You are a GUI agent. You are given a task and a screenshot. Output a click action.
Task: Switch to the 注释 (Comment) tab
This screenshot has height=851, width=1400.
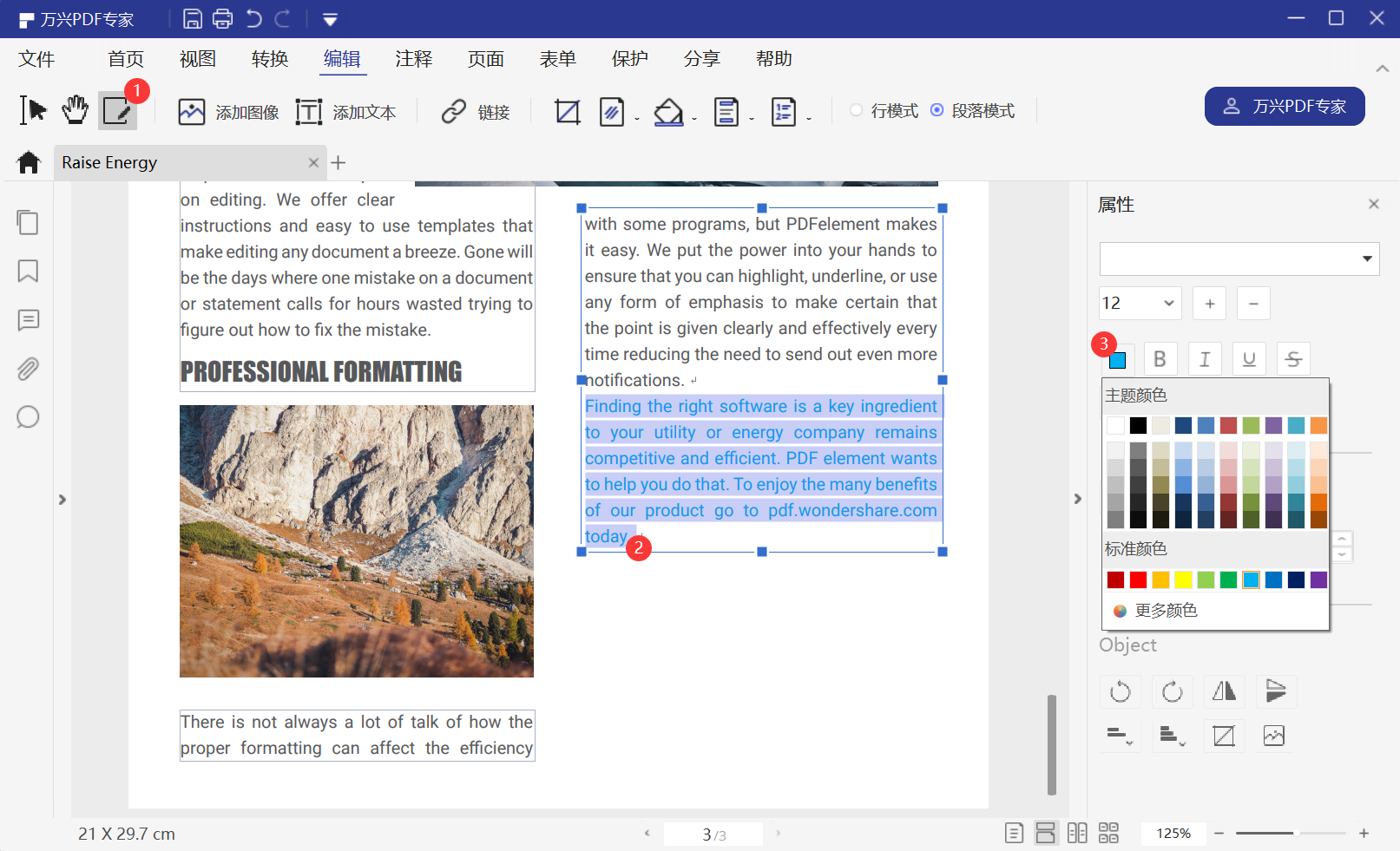coord(414,59)
